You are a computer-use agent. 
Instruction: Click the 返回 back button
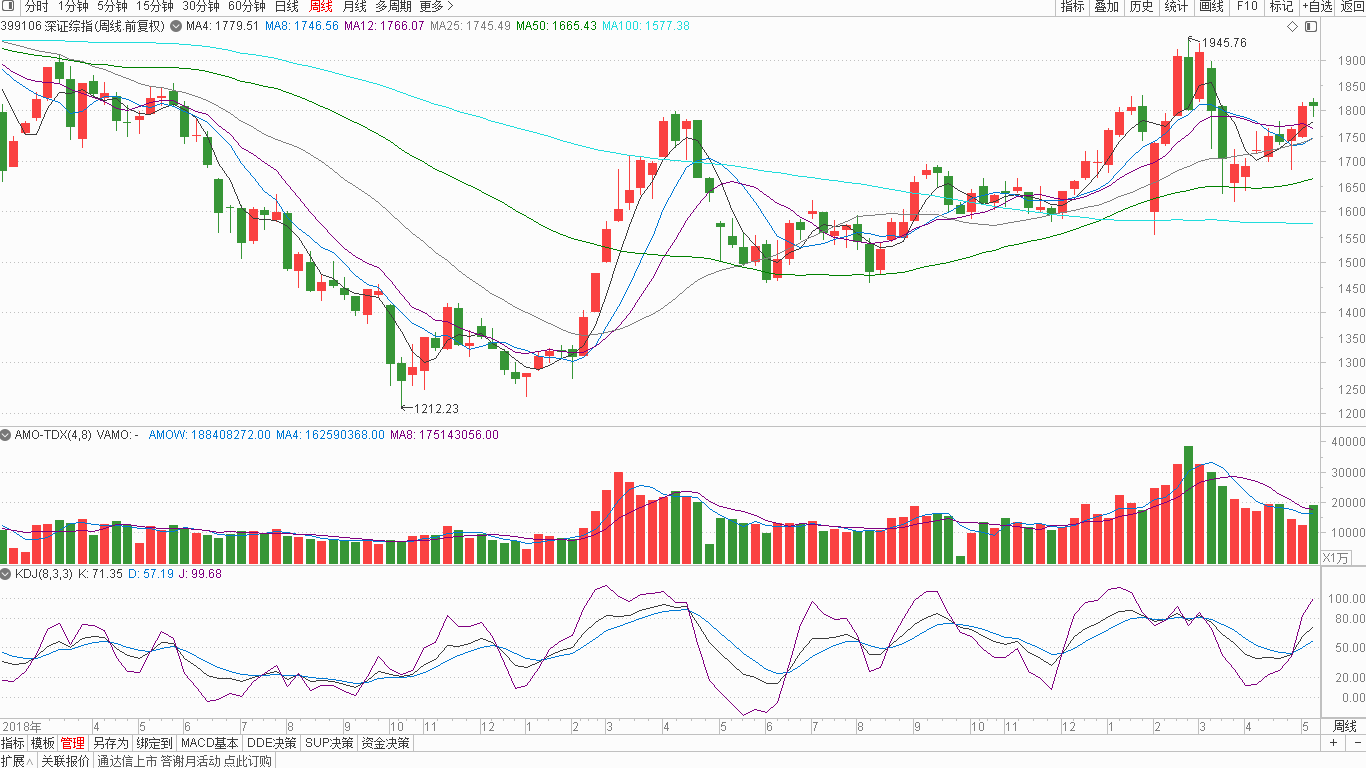[1352, 6]
